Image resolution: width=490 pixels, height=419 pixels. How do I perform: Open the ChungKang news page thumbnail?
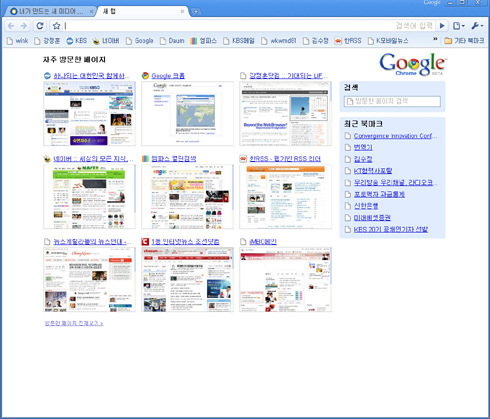click(x=89, y=280)
